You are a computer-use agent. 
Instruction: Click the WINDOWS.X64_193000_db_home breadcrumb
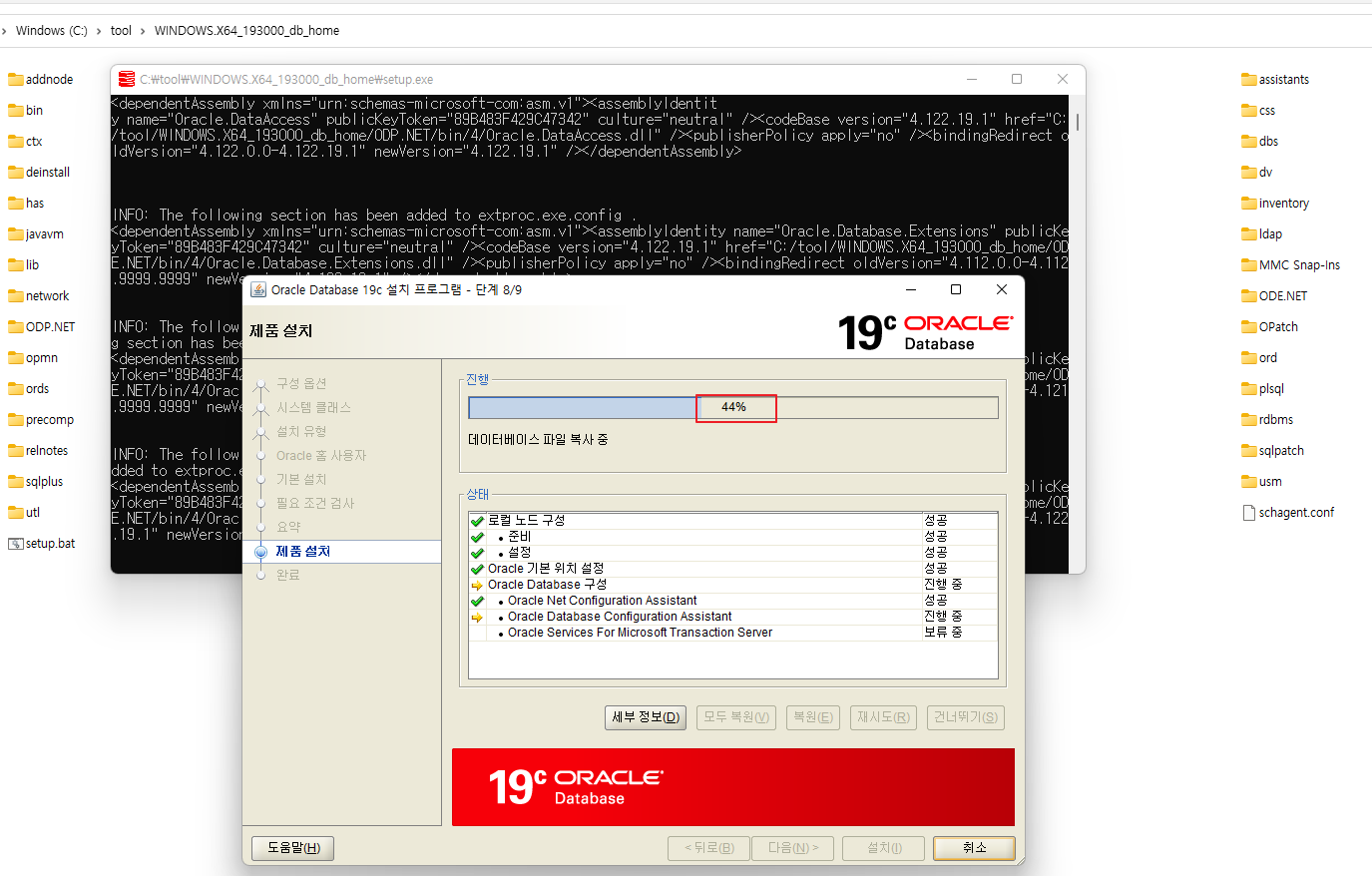coord(246,31)
